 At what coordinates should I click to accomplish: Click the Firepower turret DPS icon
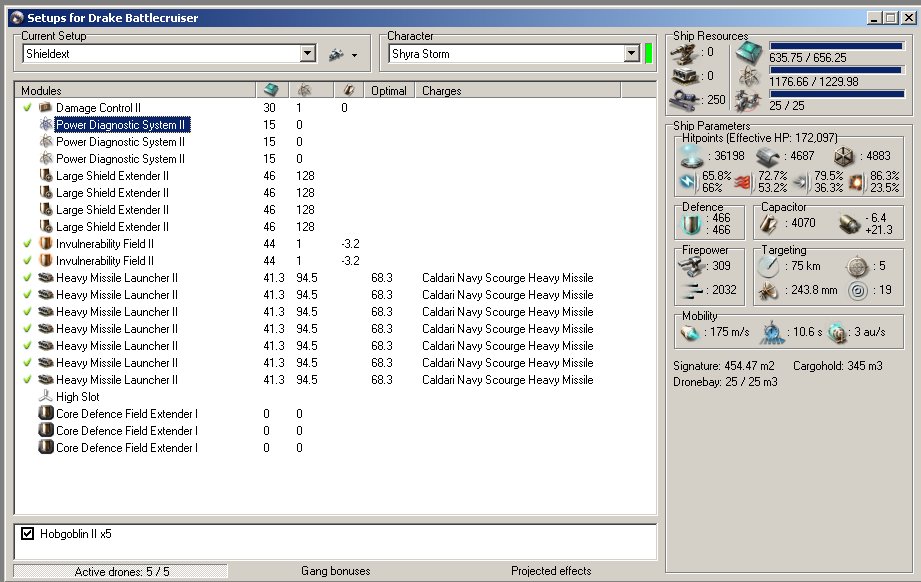tap(691, 267)
